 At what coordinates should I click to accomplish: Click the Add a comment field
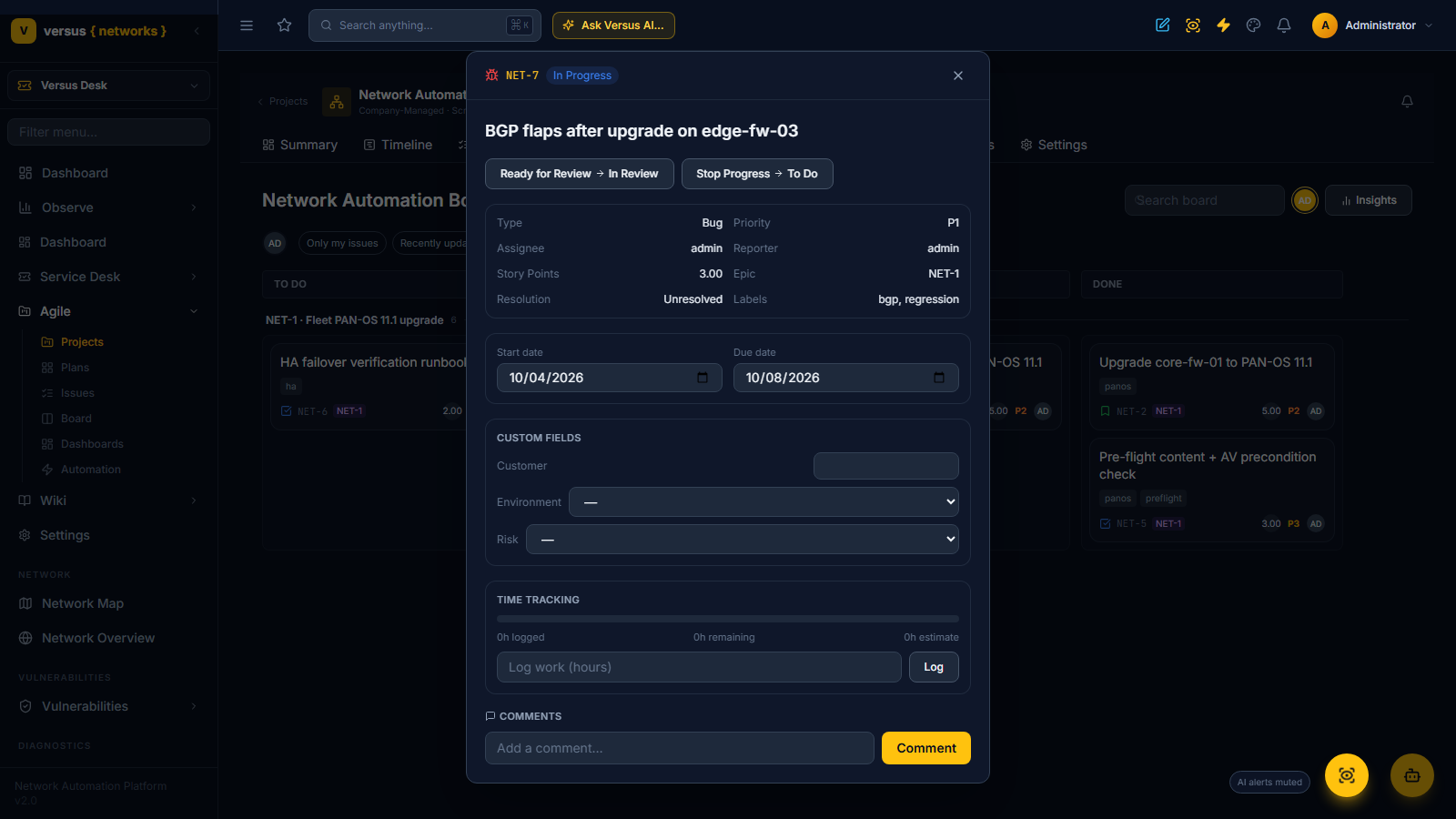[x=680, y=748]
